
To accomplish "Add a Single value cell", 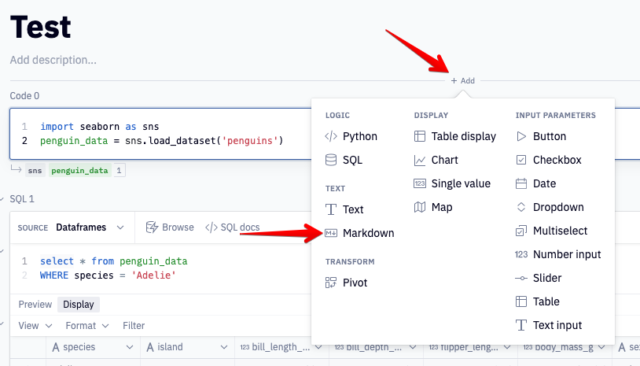I will coord(452,184).
